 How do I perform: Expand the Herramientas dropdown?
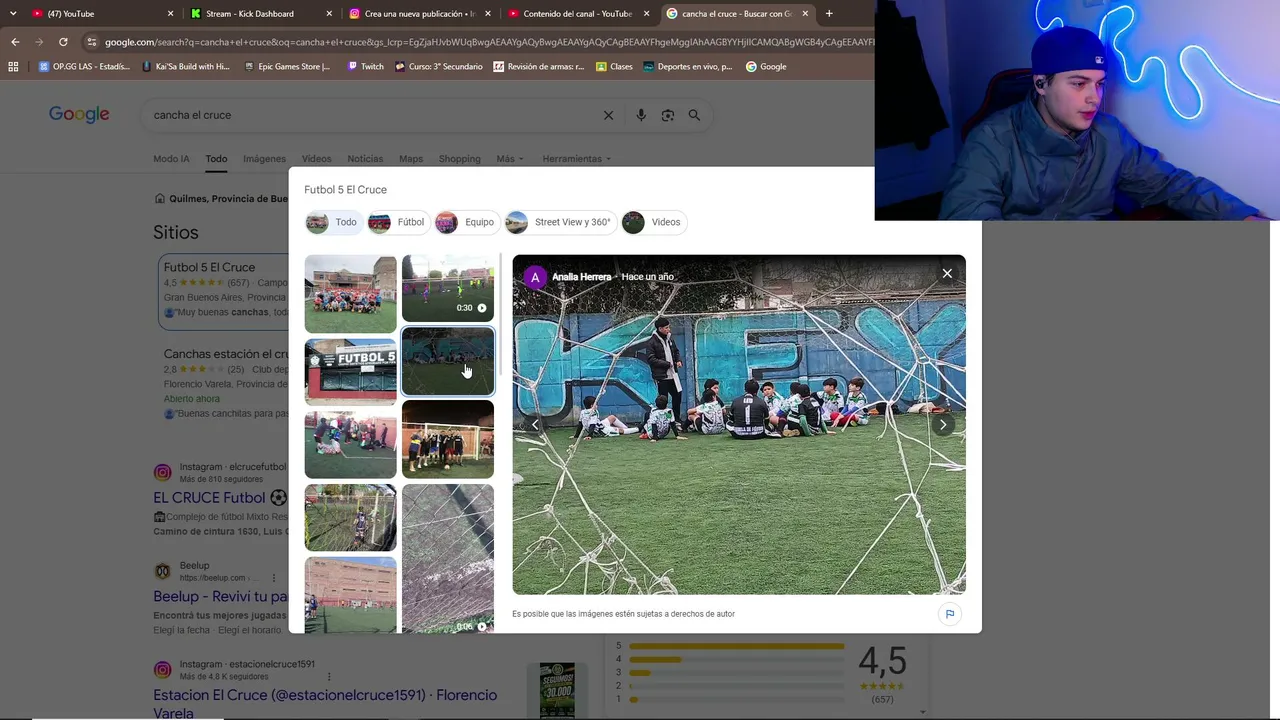pyautogui.click(x=577, y=159)
